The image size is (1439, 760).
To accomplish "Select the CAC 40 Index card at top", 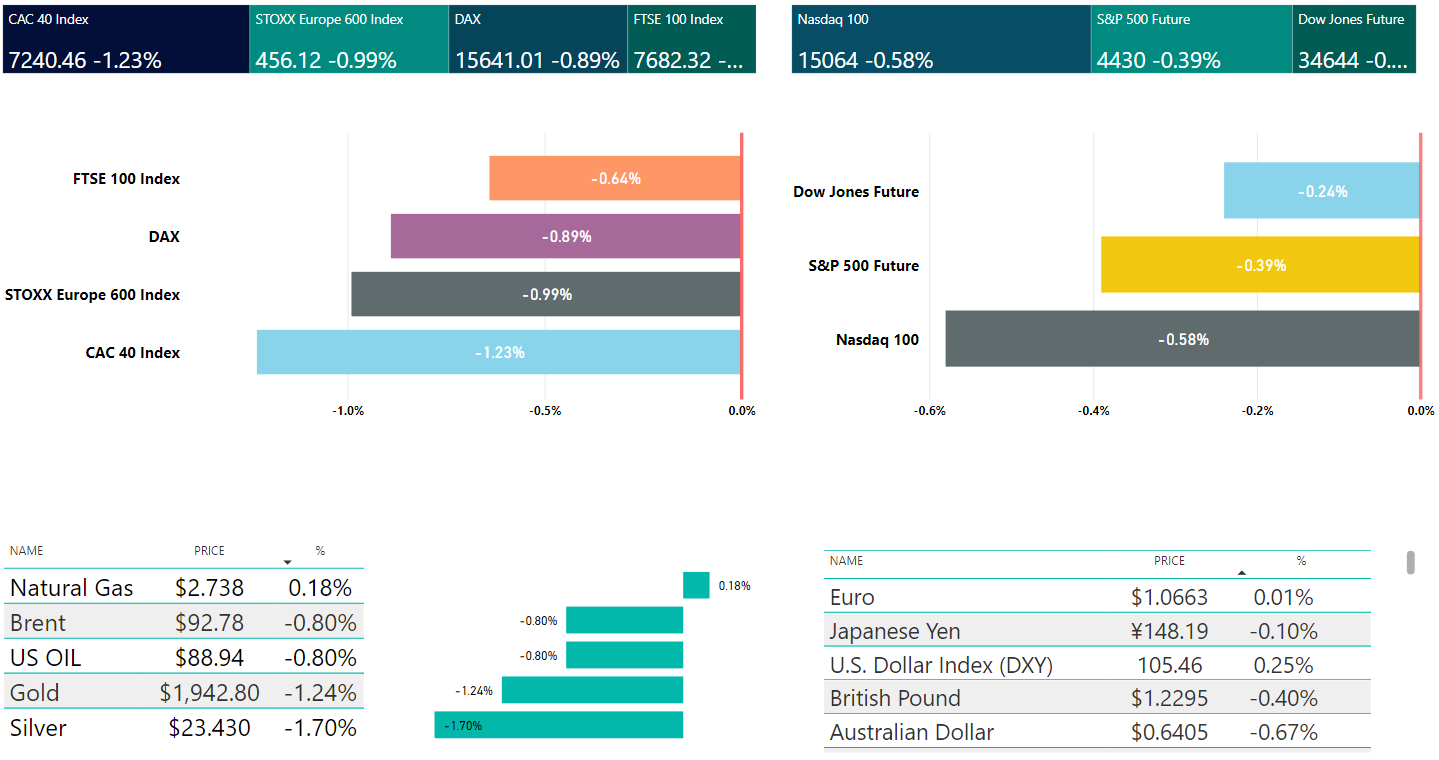I will [126, 39].
